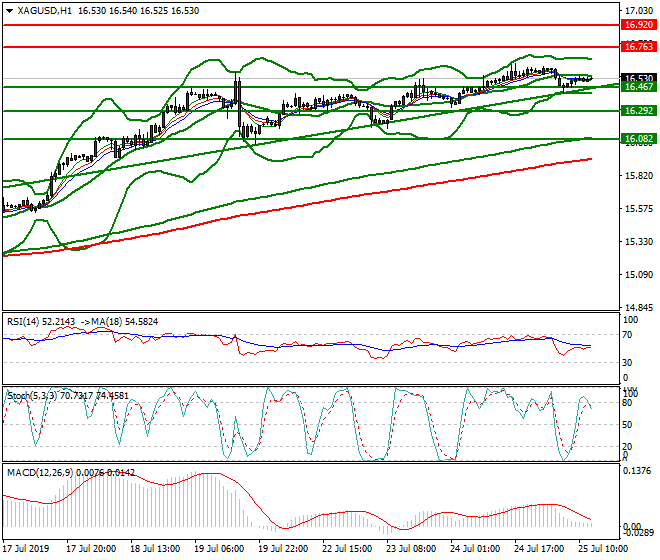
Task: Click the 19 Jul 06:00 time axis label
Action: [x=219, y=549]
